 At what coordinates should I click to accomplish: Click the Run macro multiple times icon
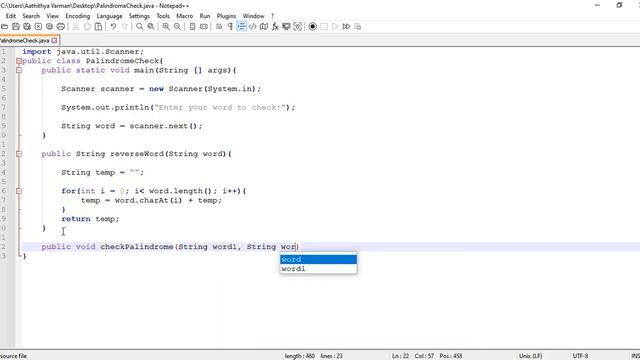pyautogui.click(x=346, y=27)
